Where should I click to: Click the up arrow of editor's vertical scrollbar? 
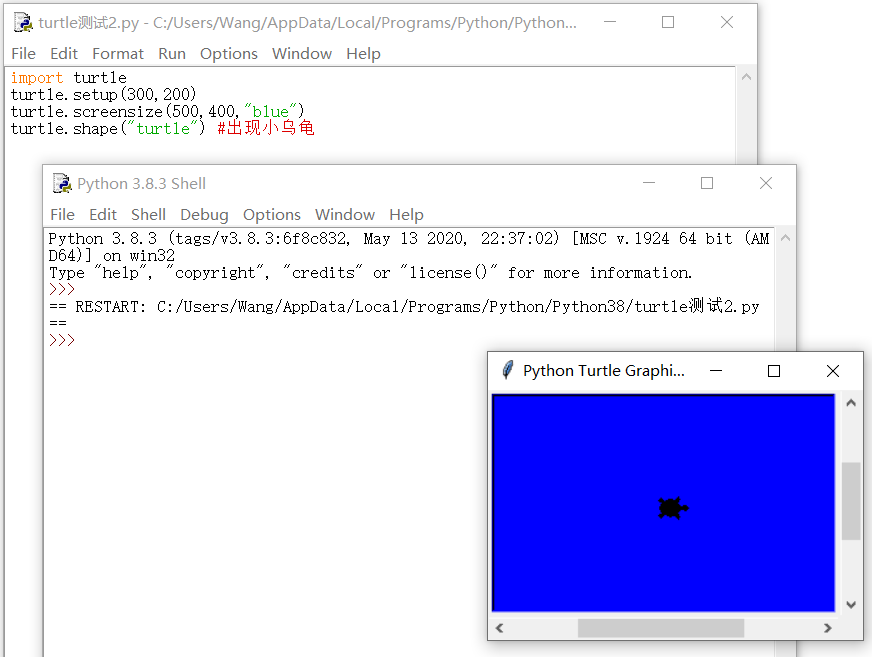pyautogui.click(x=746, y=77)
